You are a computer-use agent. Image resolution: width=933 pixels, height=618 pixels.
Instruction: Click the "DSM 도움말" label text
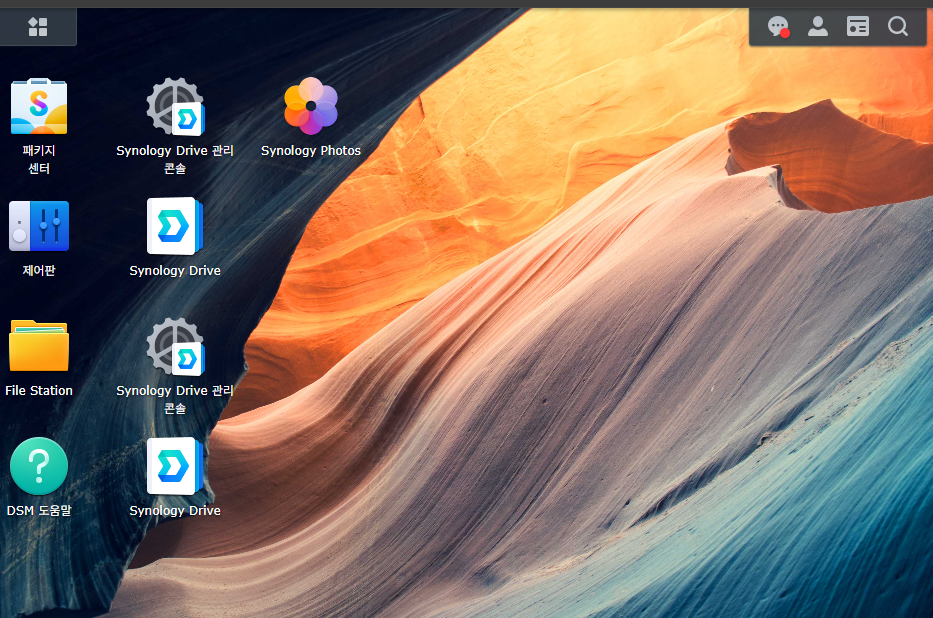point(39,511)
